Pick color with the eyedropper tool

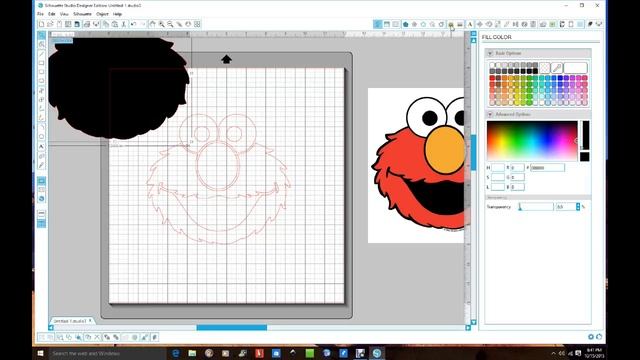click(x=557, y=67)
